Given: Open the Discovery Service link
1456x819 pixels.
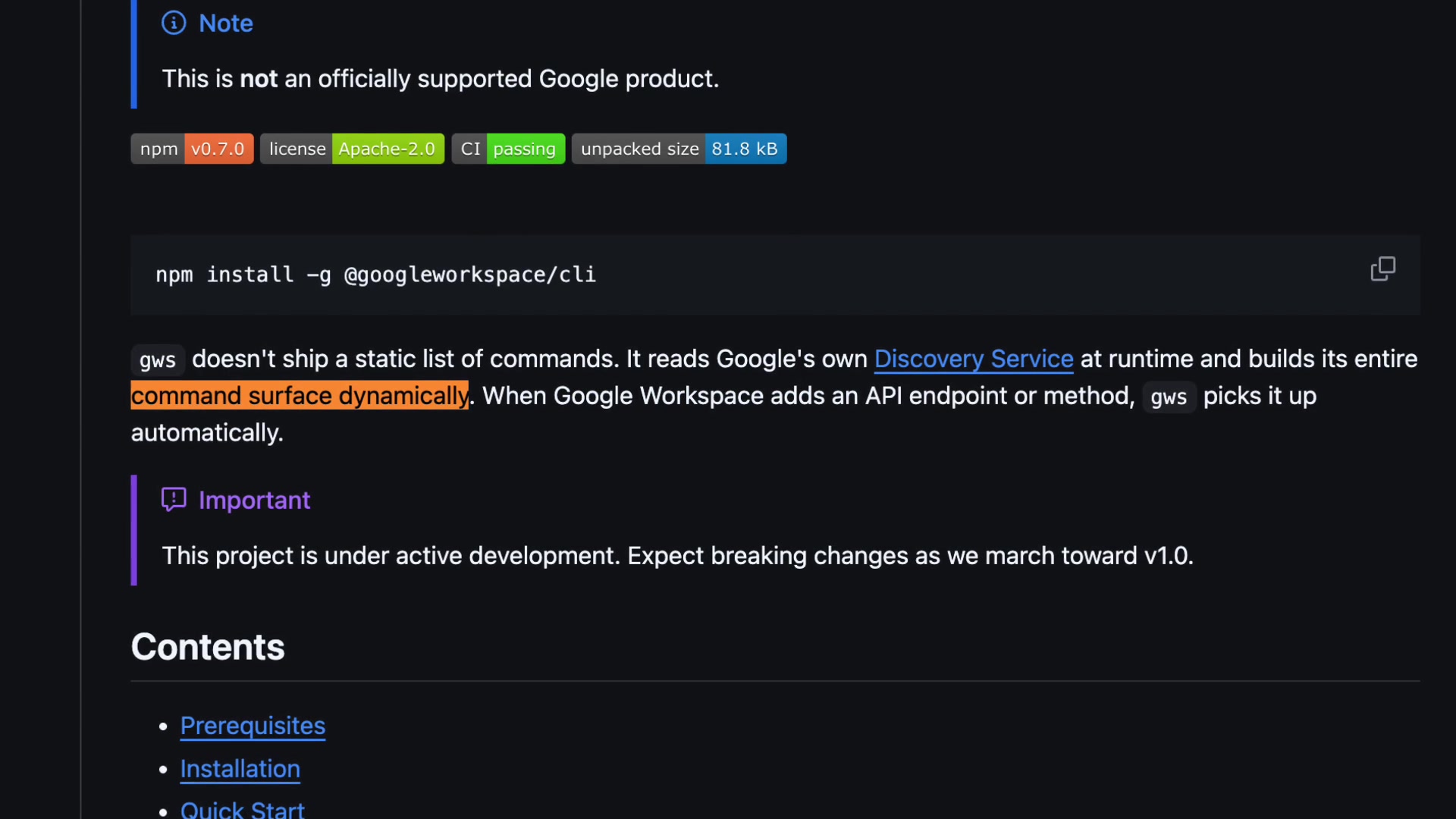Looking at the screenshot, I should [974, 359].
